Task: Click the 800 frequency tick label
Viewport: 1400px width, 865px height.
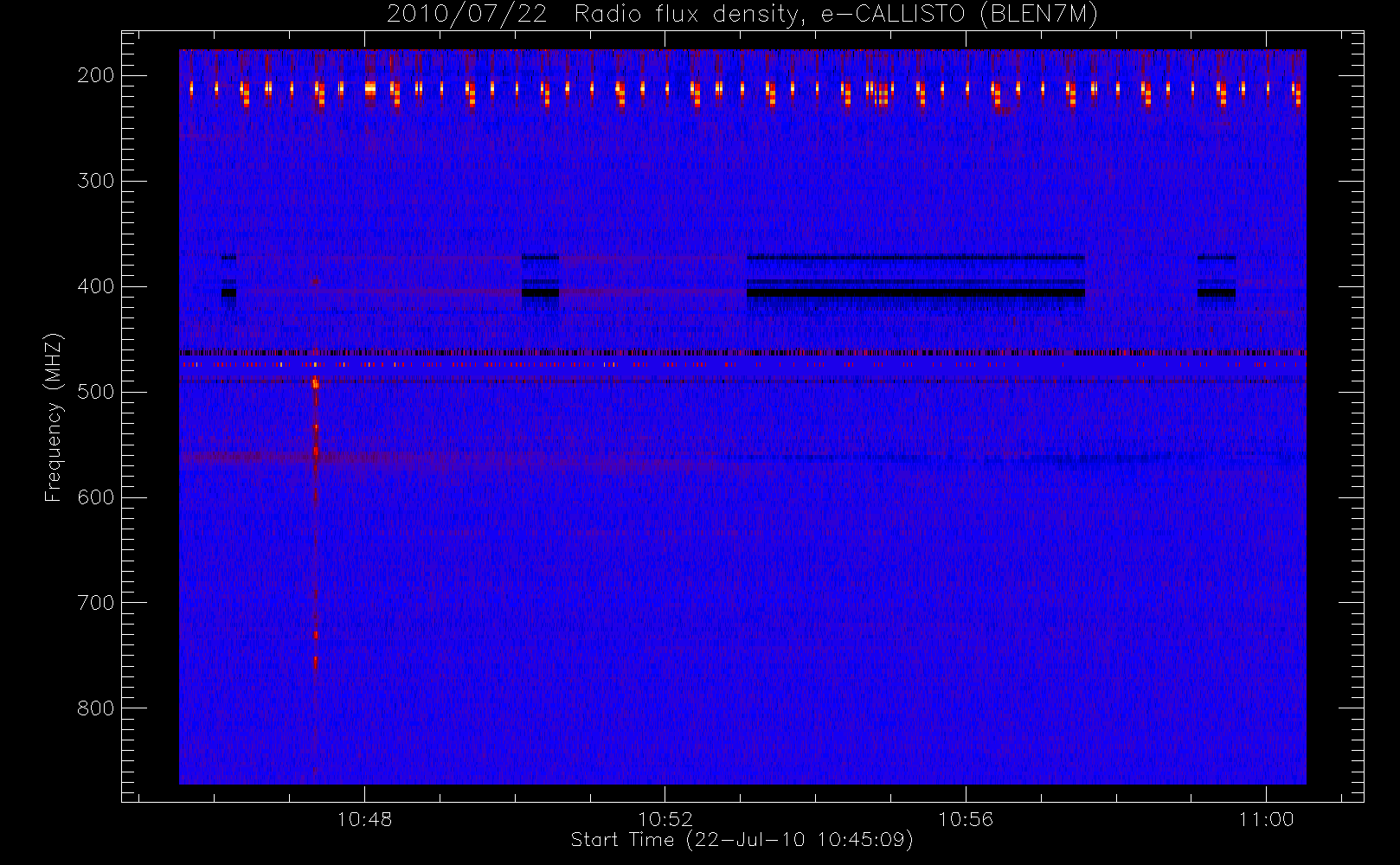Action: [x=96, y=708]
